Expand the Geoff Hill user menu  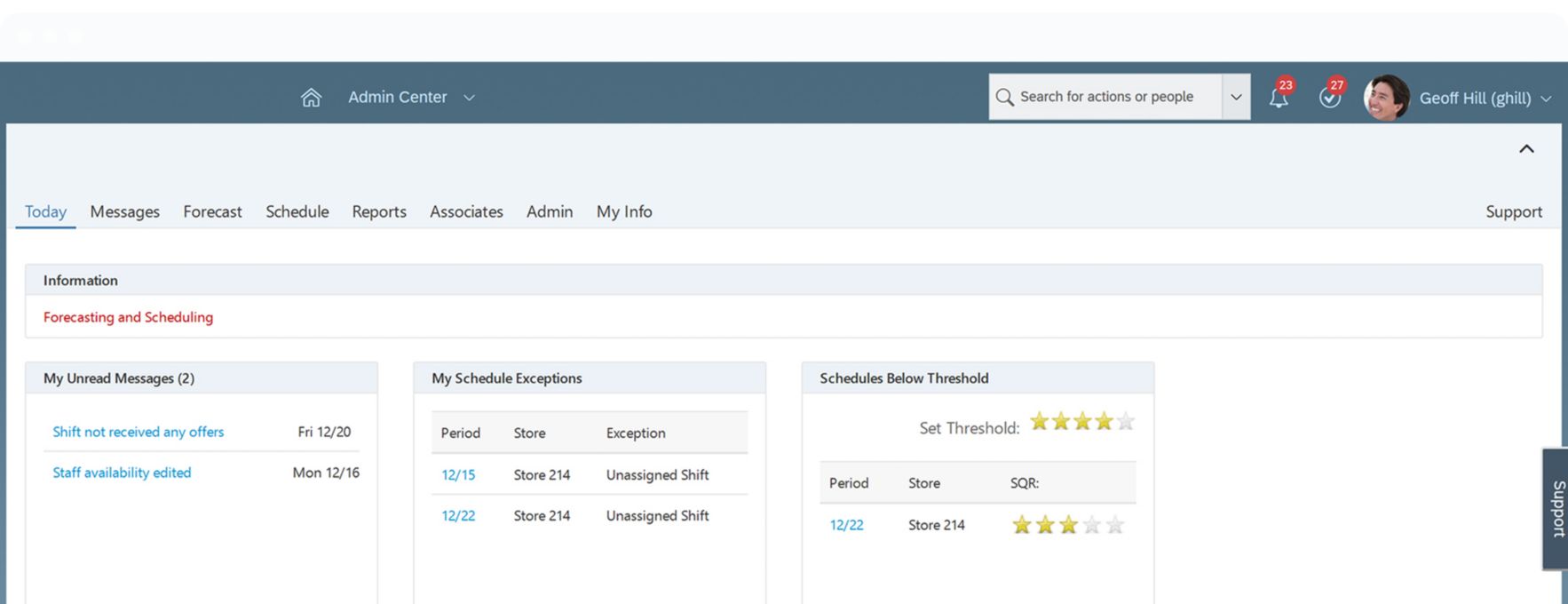tap(1546, 99)
